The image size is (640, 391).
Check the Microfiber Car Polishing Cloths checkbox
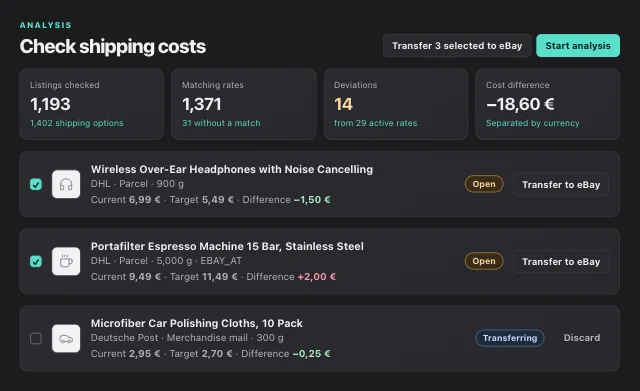[x=36, y=338]
